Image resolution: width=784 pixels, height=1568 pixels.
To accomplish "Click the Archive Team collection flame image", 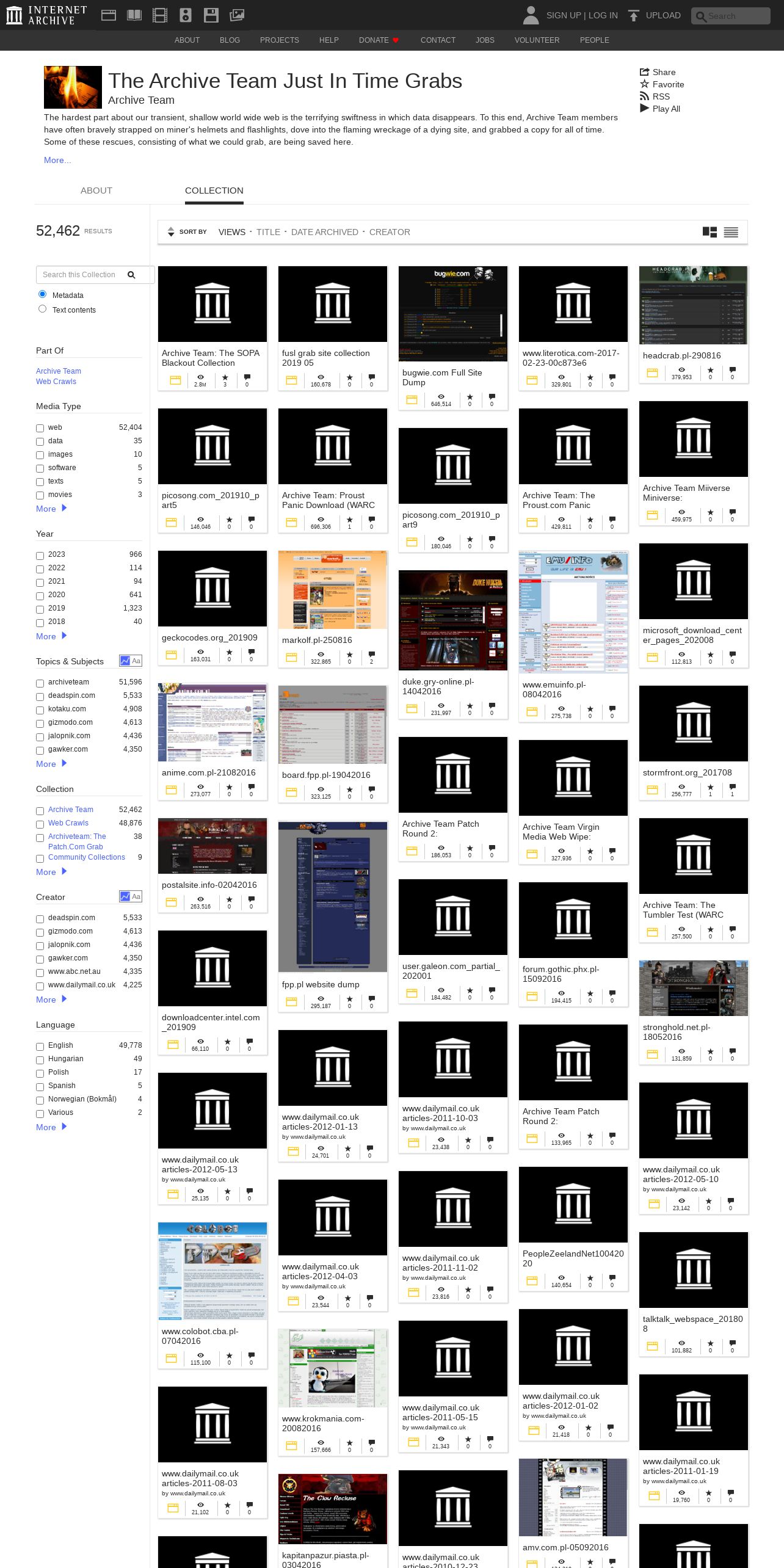I will point(73,87).
